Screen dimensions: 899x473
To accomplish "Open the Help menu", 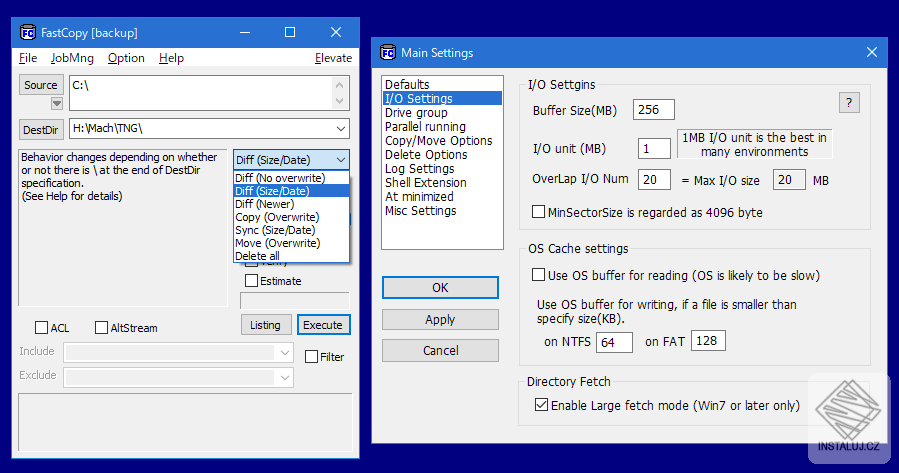I will coord(171,58).
